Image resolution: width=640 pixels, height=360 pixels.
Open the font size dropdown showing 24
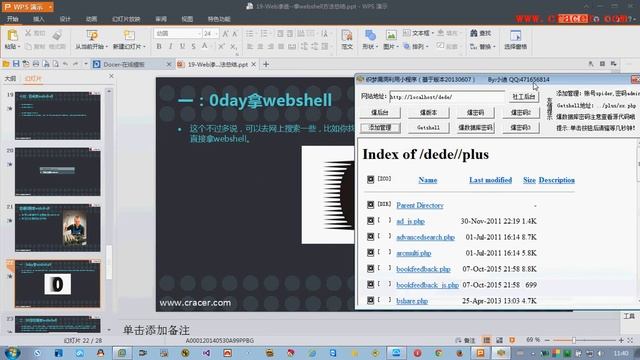click(x=216, y=33)
